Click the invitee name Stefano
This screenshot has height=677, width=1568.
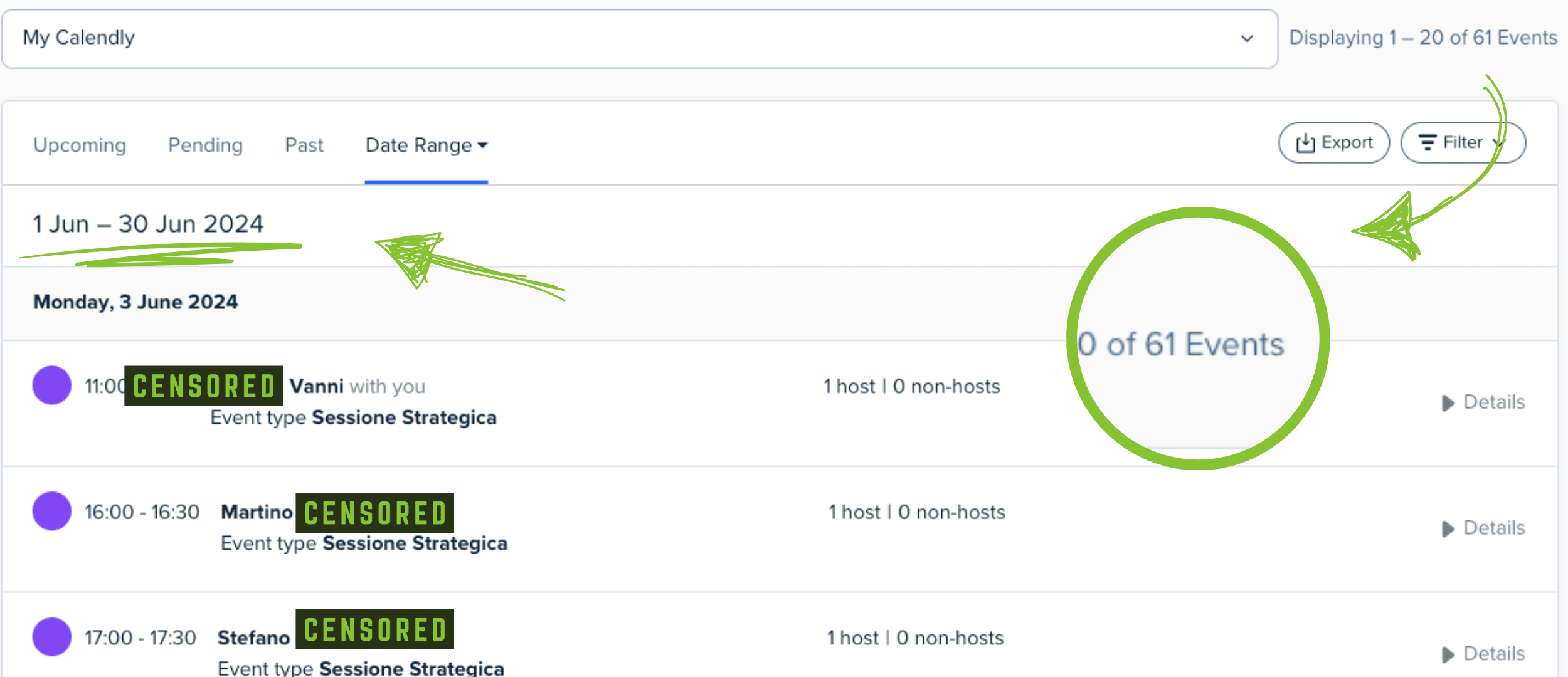[x=253, y=638]
